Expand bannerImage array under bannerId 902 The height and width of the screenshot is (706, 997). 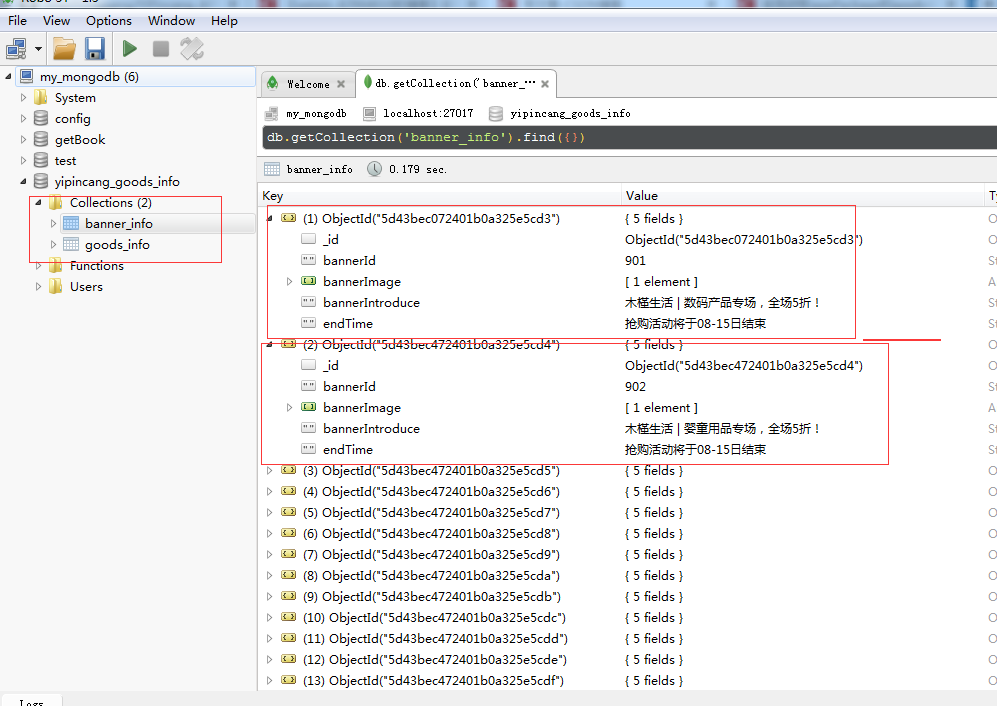click(x=289, y=407)
